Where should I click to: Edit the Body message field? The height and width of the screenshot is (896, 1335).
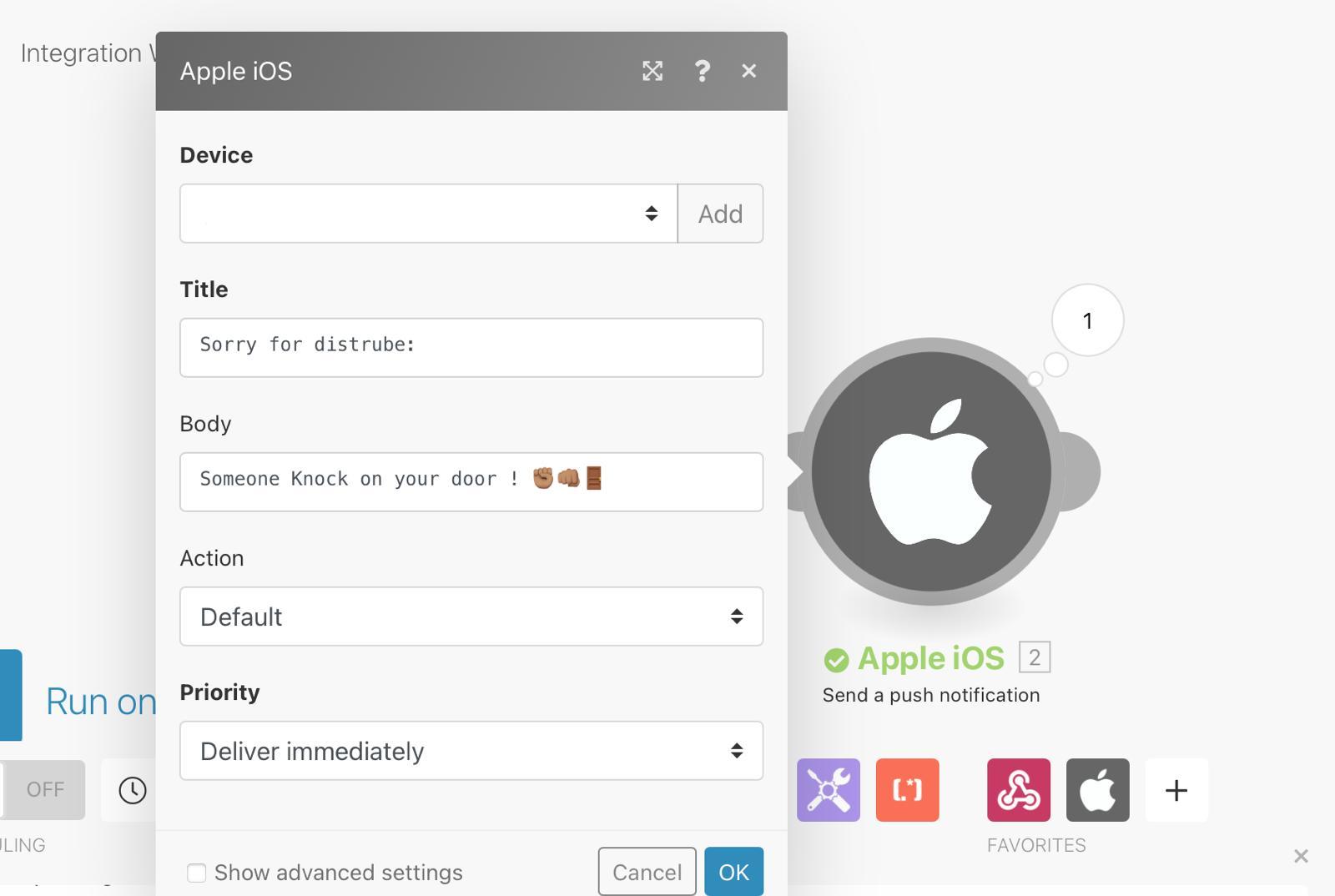471,481
